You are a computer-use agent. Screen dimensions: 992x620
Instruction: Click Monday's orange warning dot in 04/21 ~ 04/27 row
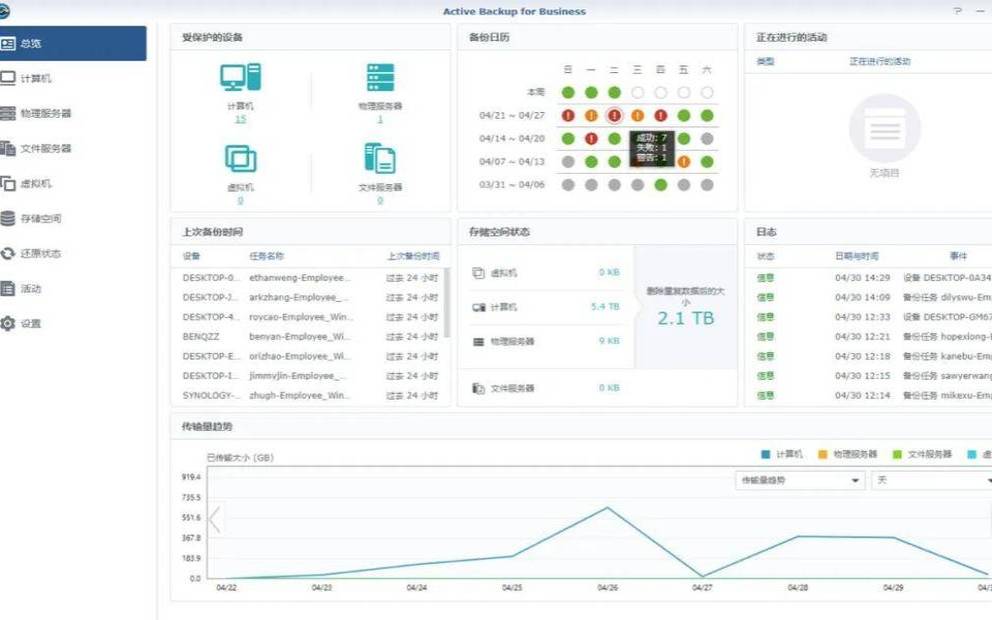pyautogui.click(x=591, y=116)
